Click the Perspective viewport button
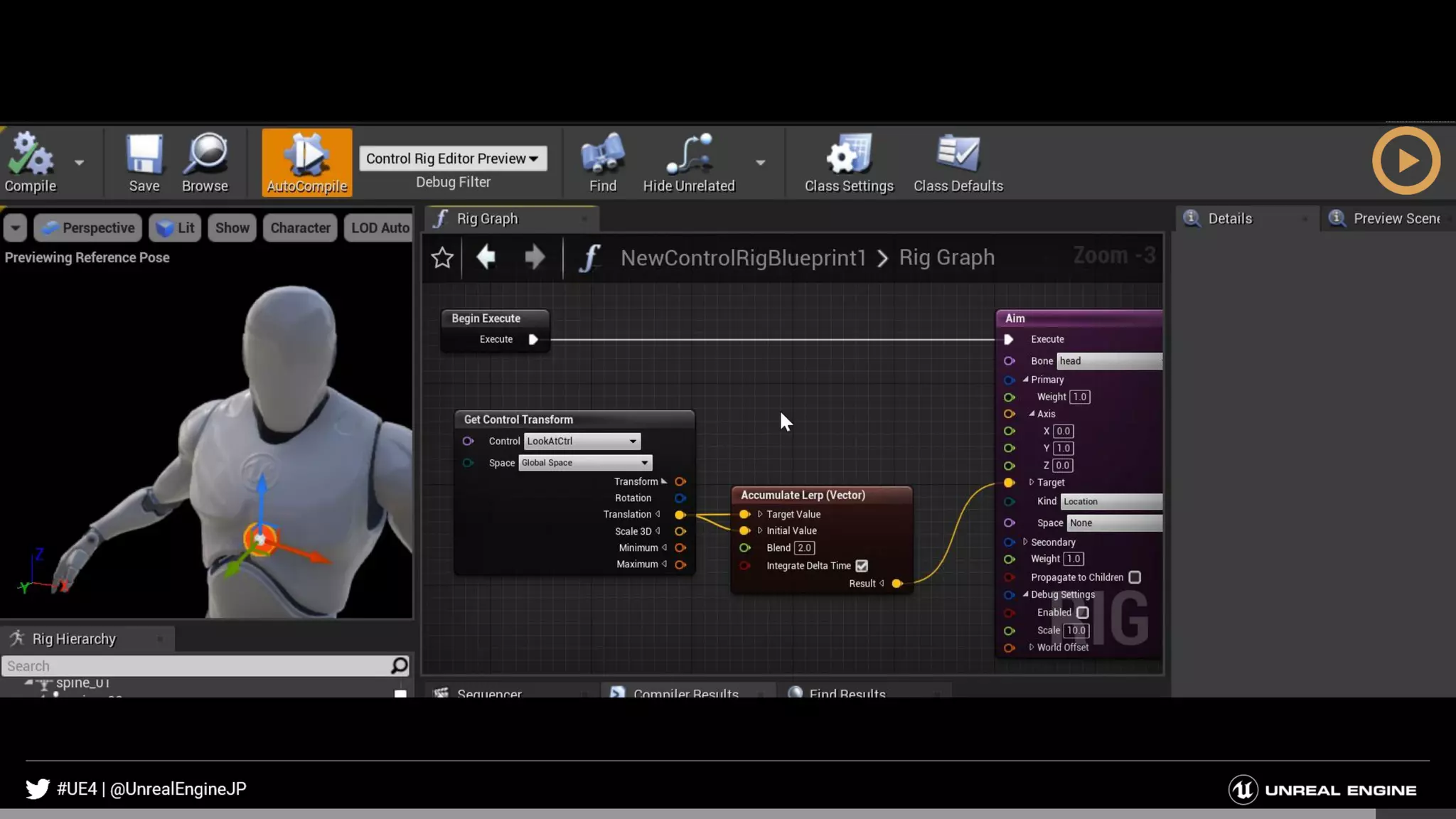This screenshot has height=819, width=1456. click(x=88, y=228)
